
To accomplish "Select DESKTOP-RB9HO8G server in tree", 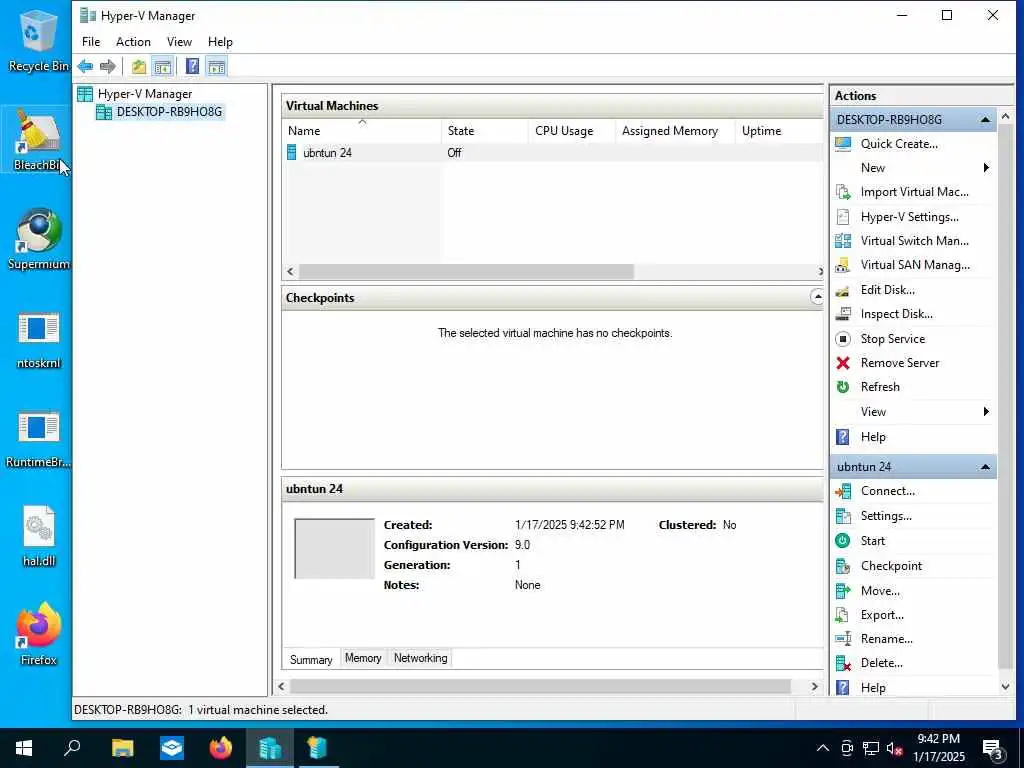I will tap(169, 112).
